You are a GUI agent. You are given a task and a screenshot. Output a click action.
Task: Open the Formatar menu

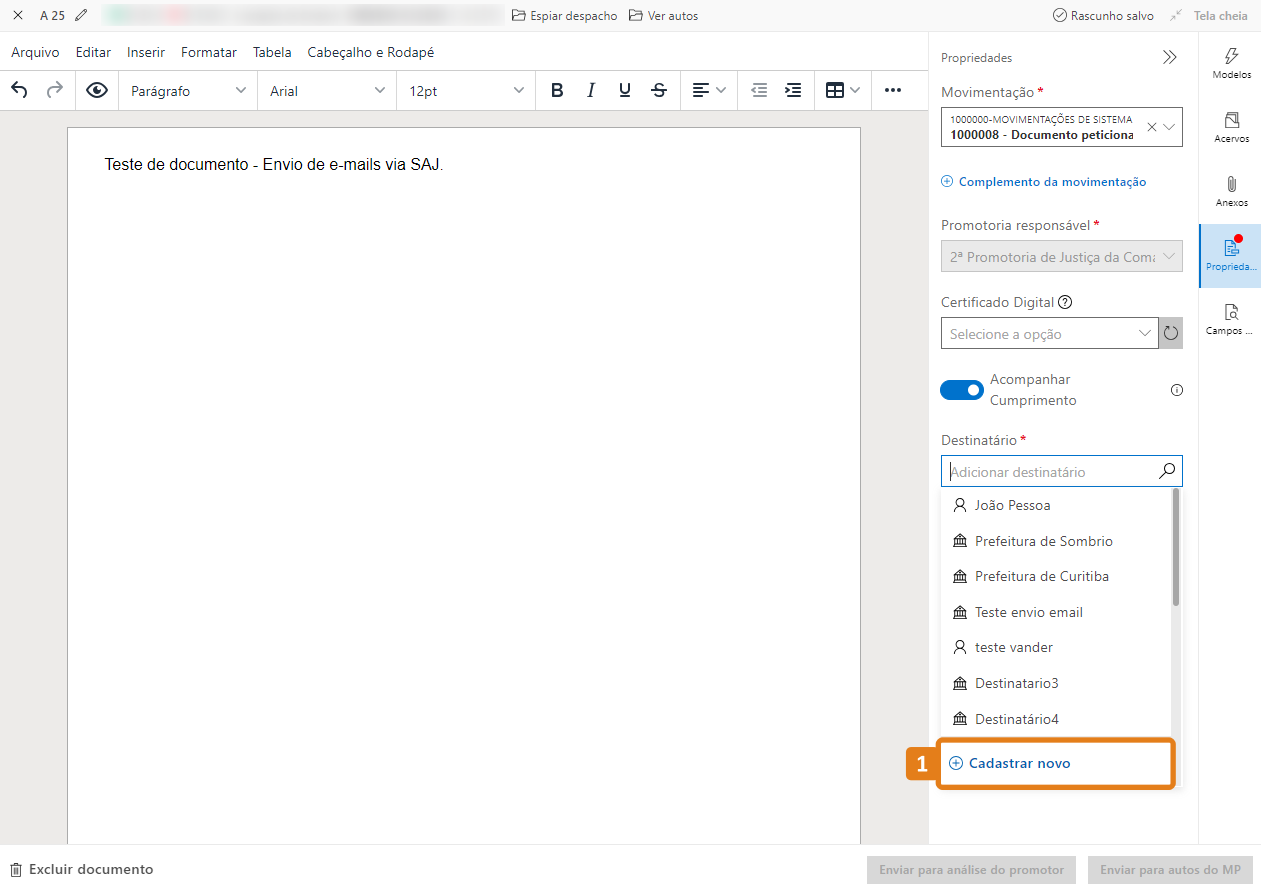(208, 52)
